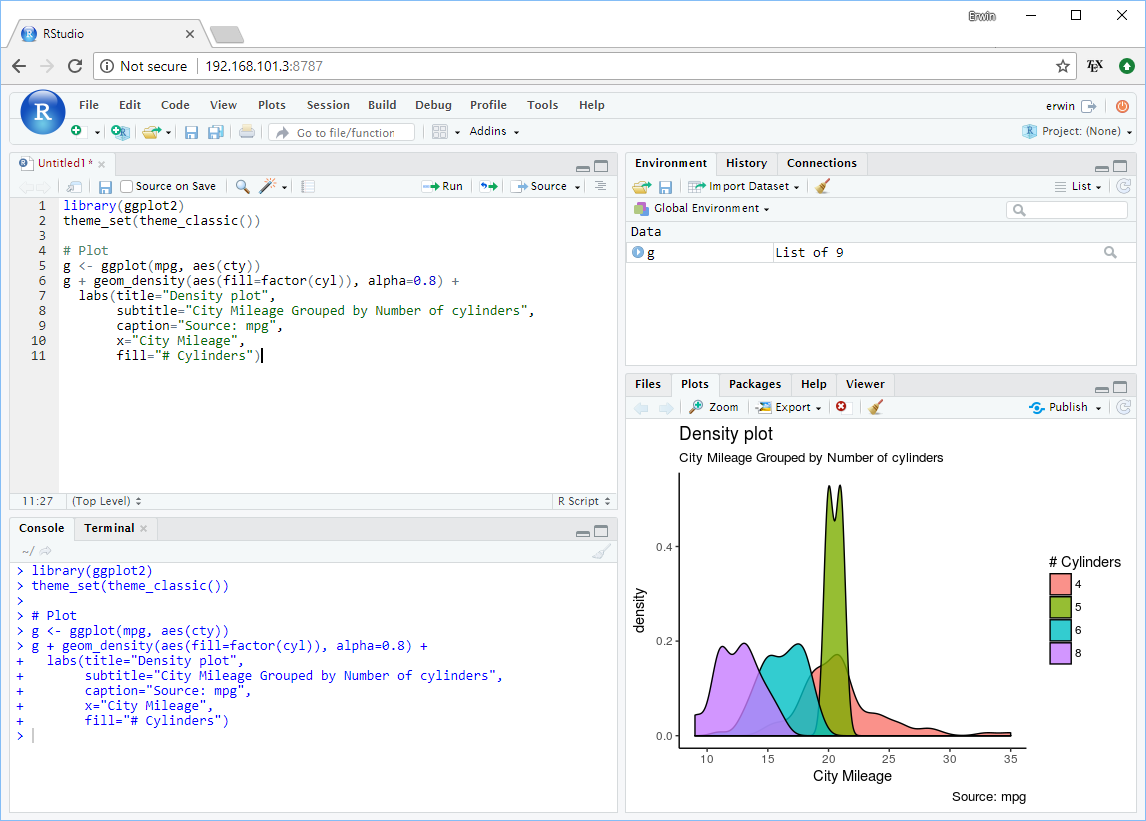
Task: Enable the Source on Save checkbox
Action: [127, 186]
